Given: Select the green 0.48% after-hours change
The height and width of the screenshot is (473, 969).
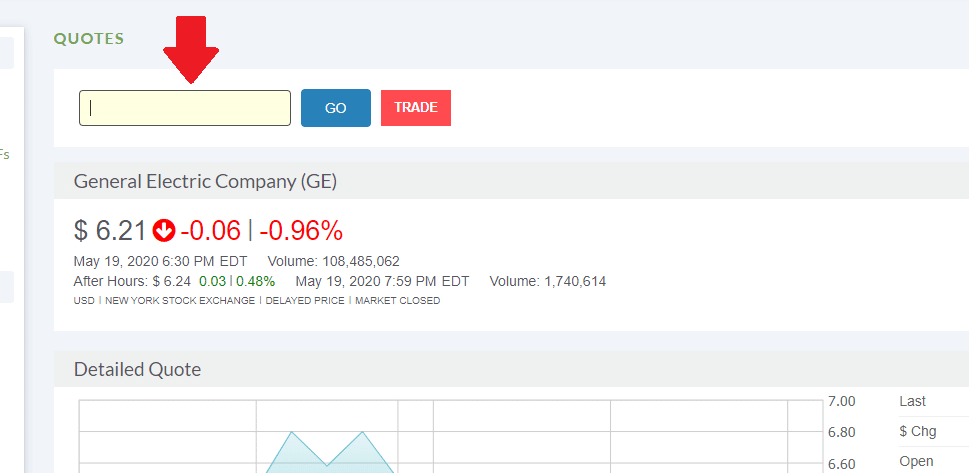Looking at the screenshot, I should 255,282.
